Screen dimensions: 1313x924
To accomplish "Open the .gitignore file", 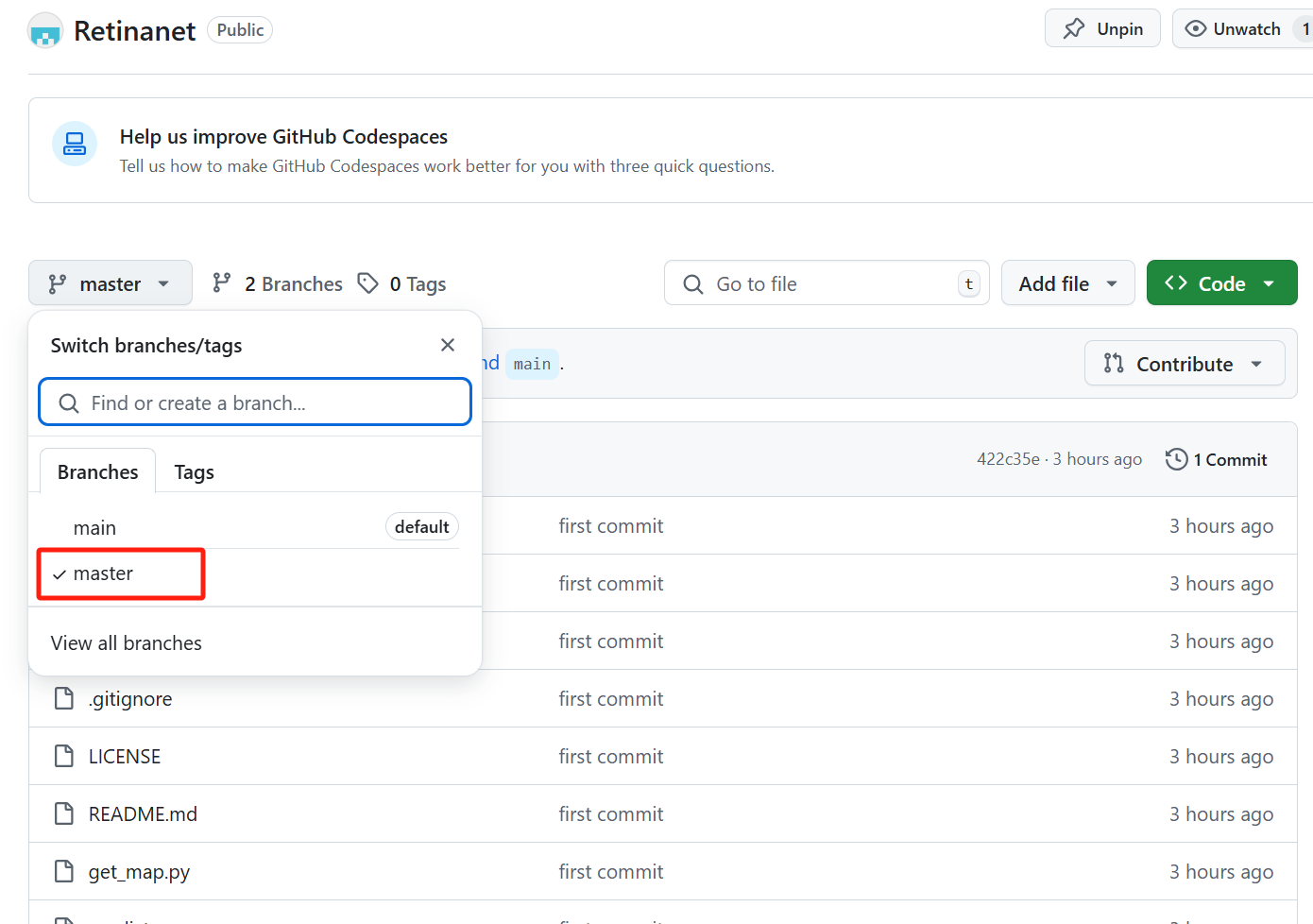I will point(130,699).
